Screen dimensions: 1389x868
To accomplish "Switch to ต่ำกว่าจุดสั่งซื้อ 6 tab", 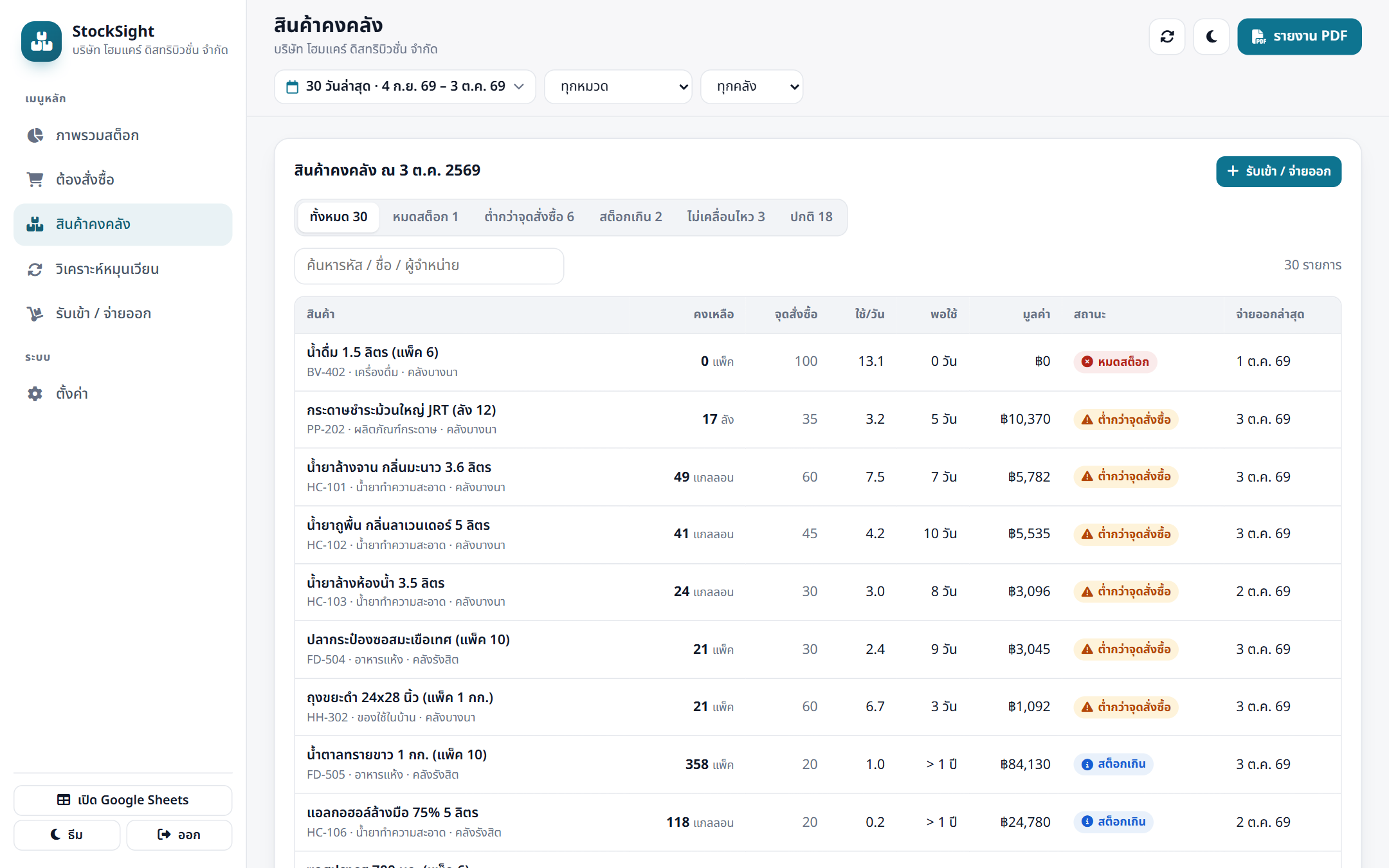I will point(529,217).
